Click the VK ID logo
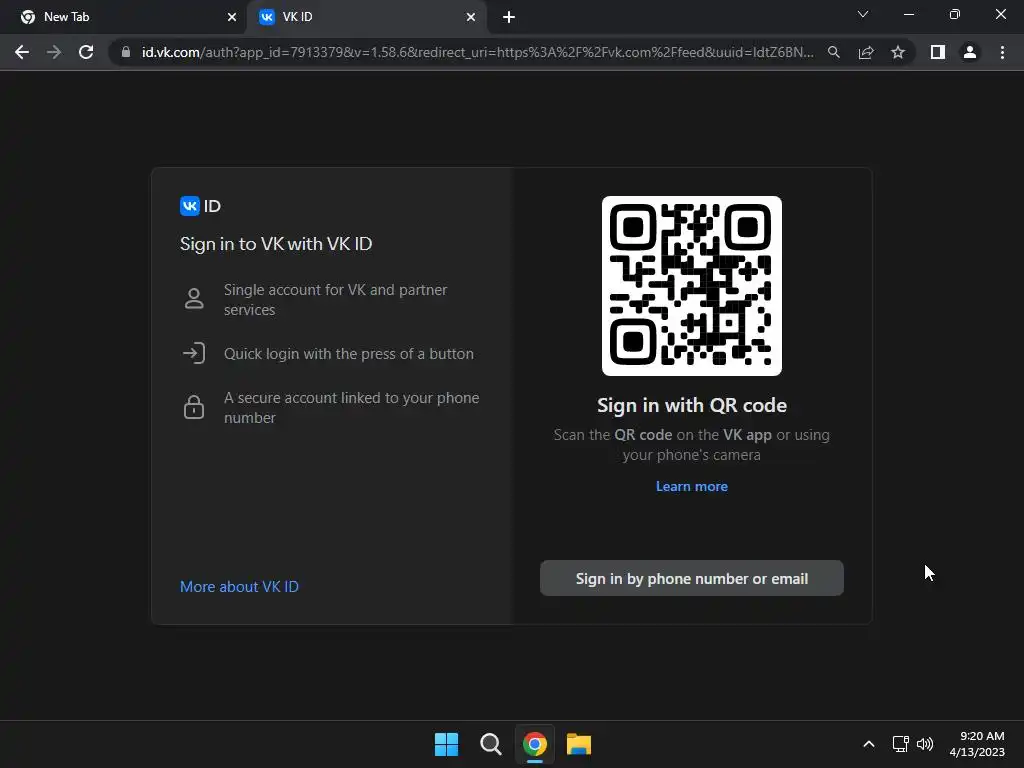This screenshot has height=768, width=1024. 200,206
